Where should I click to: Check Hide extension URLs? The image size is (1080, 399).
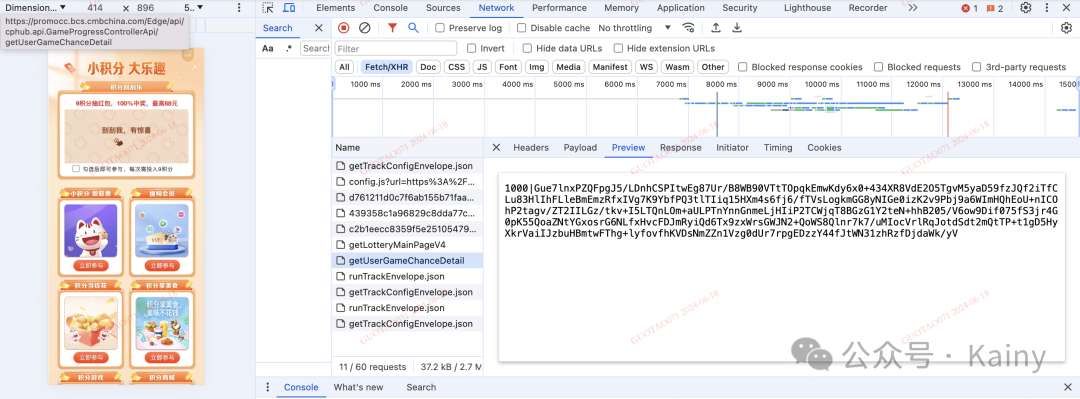[618, 48]
